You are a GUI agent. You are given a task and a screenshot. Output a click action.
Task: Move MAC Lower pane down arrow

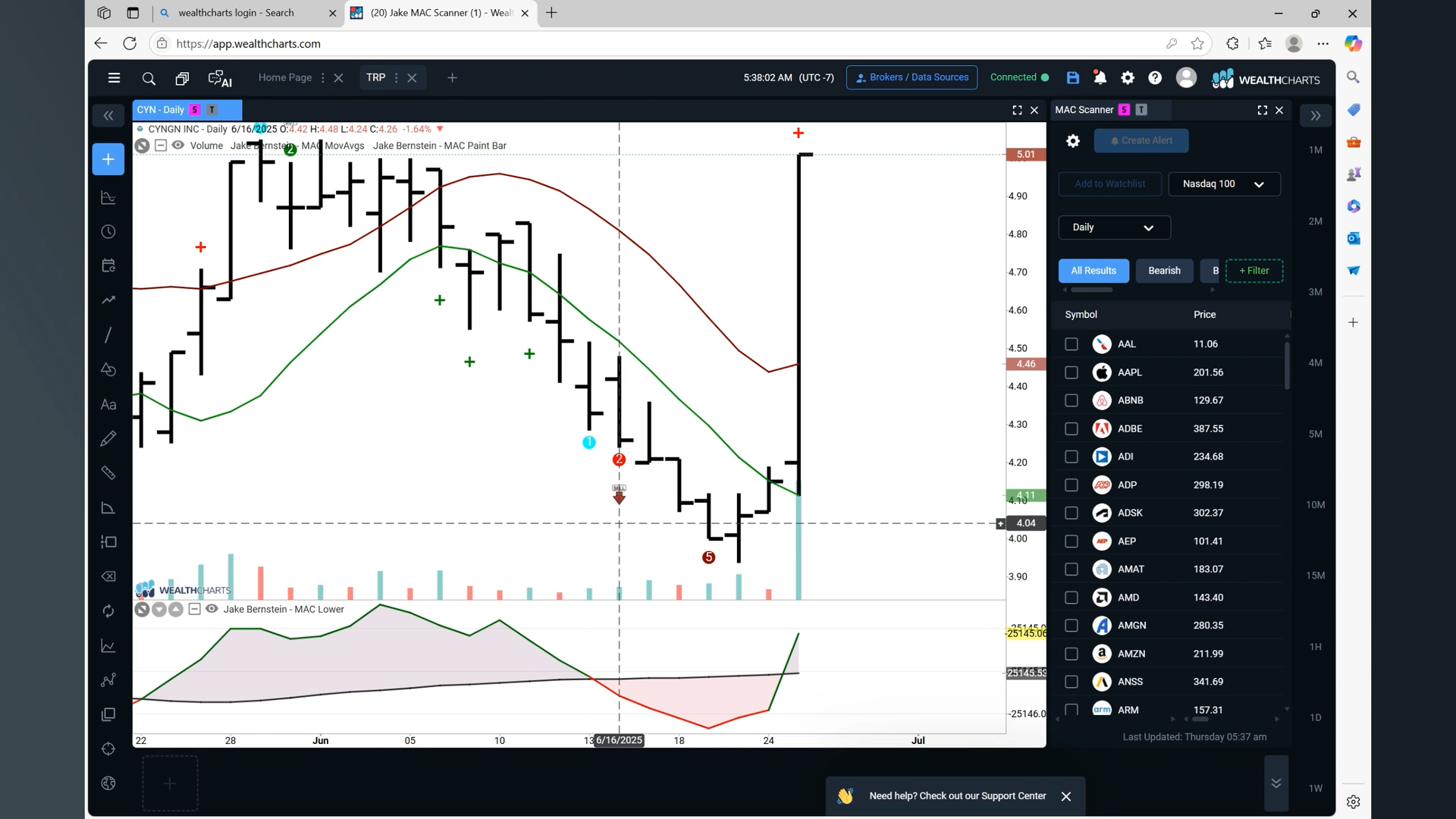159,609
